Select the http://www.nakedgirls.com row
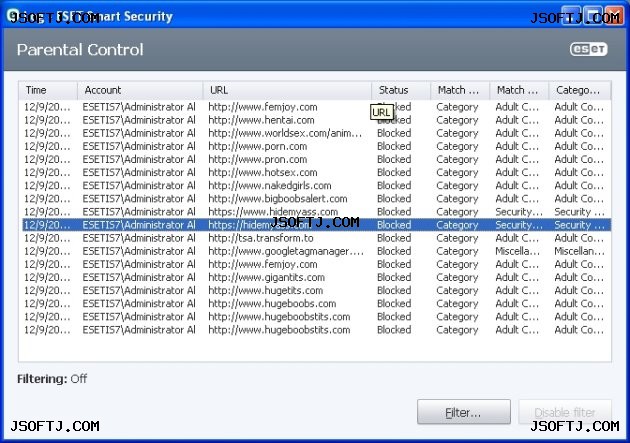 (317, 186)
